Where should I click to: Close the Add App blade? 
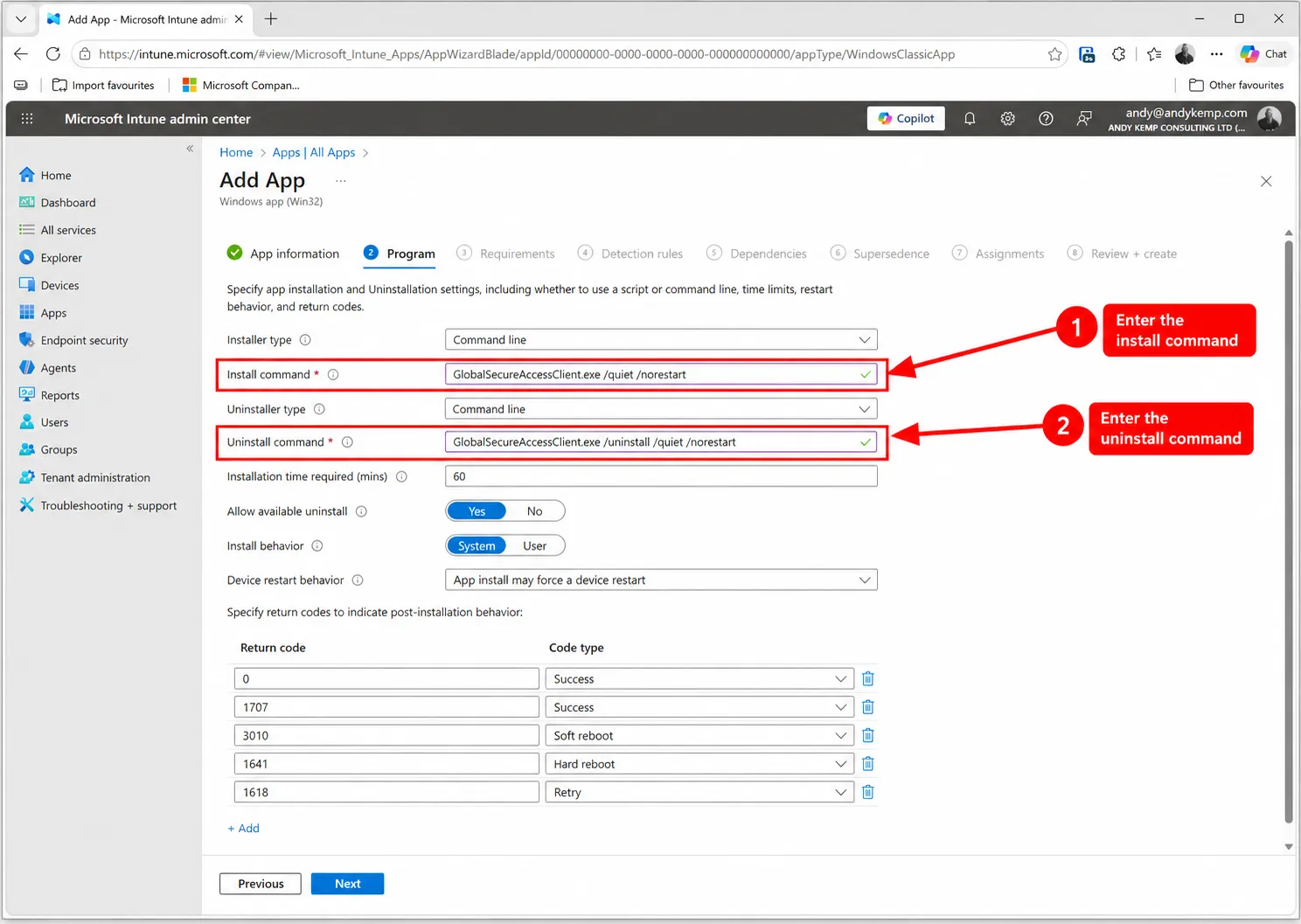[x=1266, y=181]
